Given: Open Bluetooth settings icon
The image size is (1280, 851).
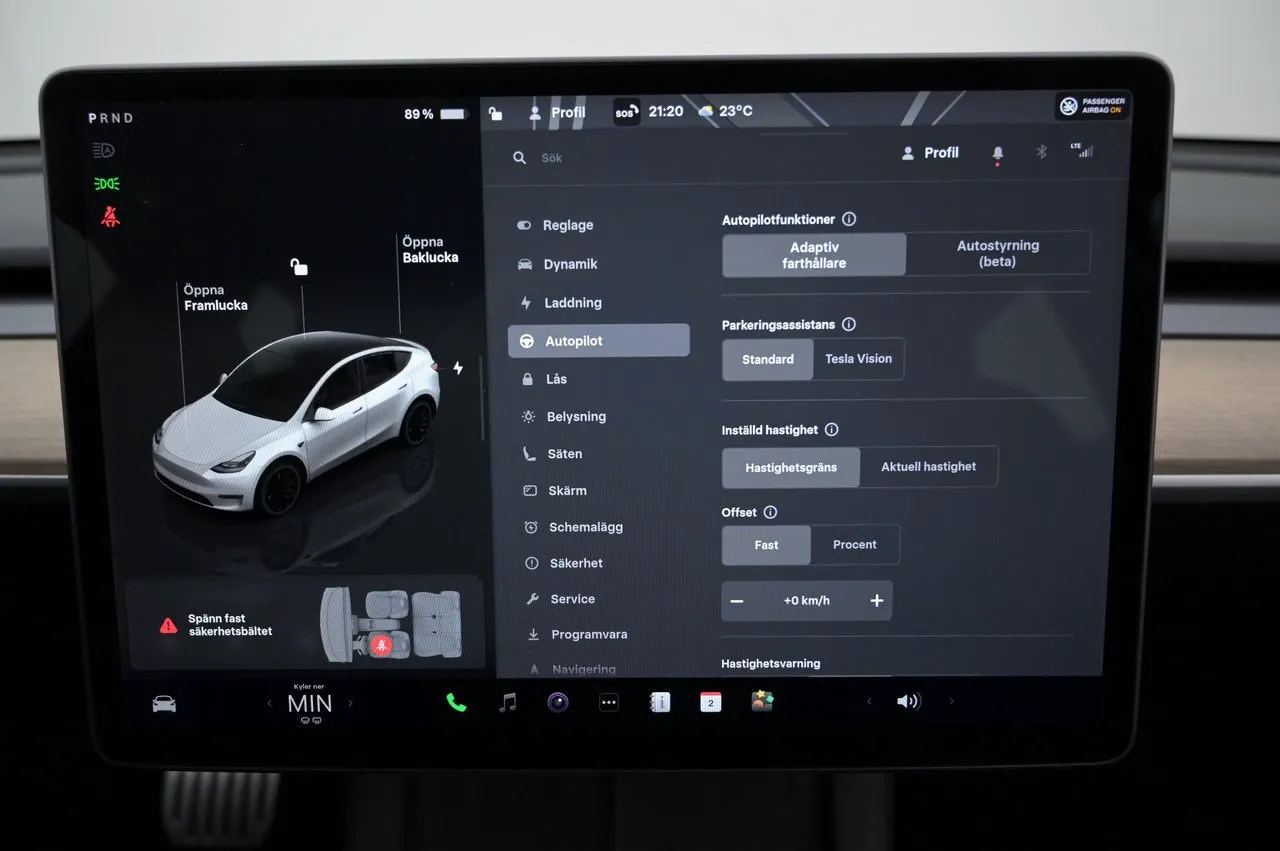Looking at the screenshot, I should click(x=1040, y=152).
